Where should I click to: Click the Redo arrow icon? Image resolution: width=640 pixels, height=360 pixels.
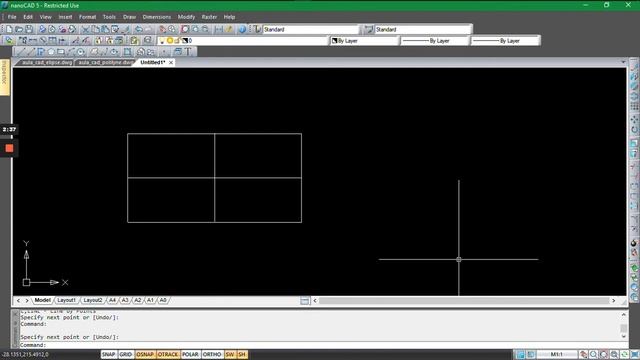click(x=149, y=29)
